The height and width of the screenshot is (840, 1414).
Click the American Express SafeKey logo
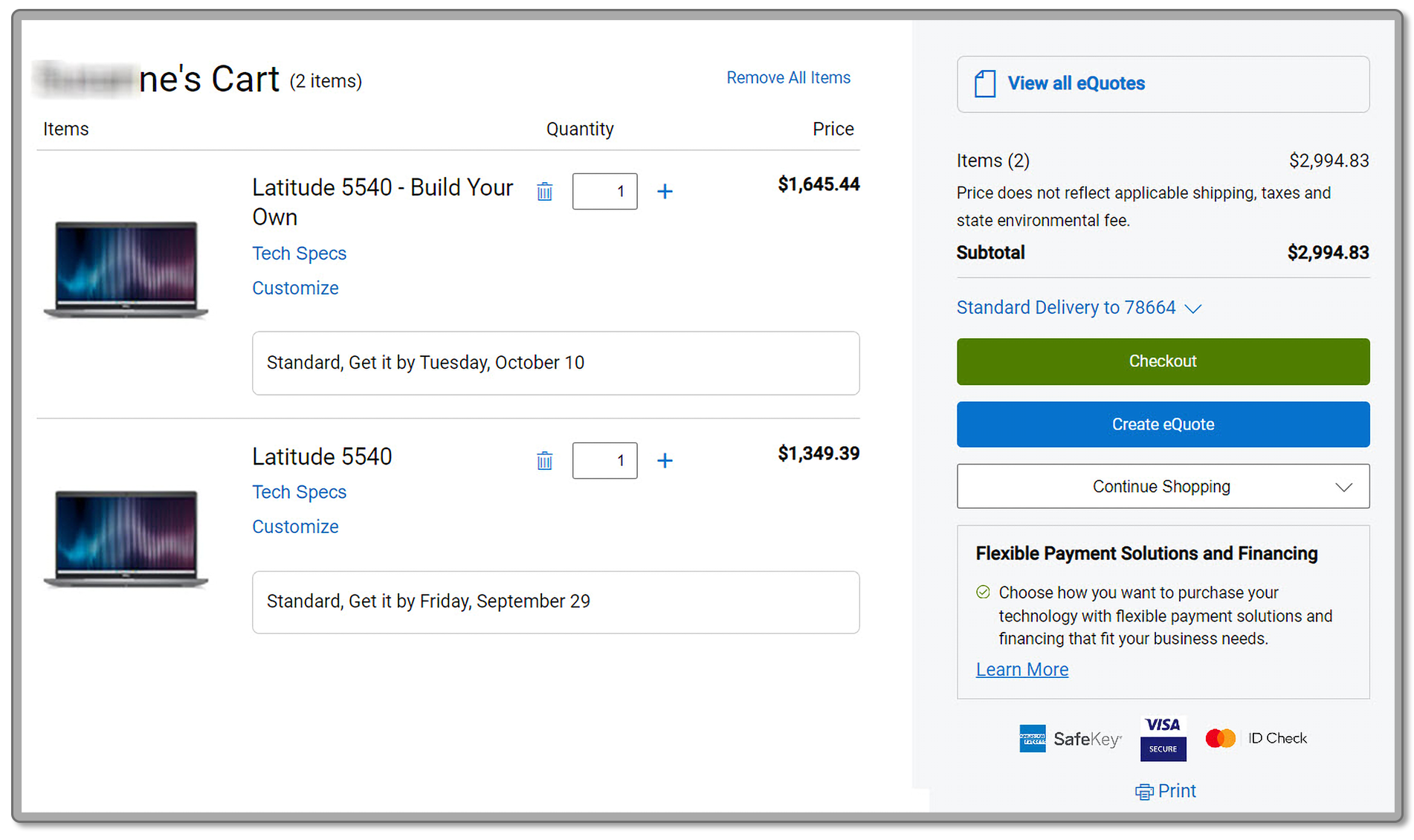[1070, 739]
